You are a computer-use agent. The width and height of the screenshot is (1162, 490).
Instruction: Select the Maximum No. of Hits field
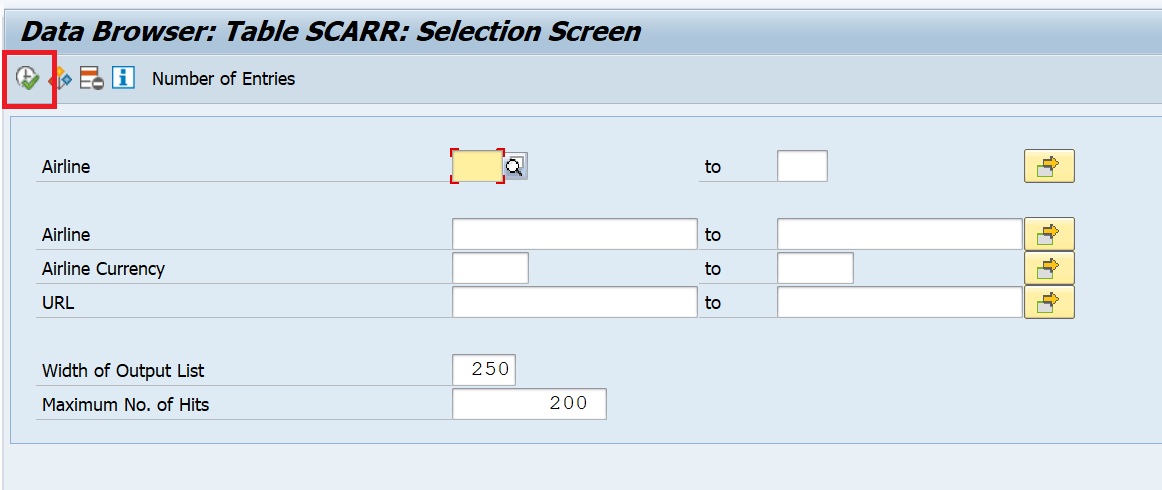pos(529,404)
